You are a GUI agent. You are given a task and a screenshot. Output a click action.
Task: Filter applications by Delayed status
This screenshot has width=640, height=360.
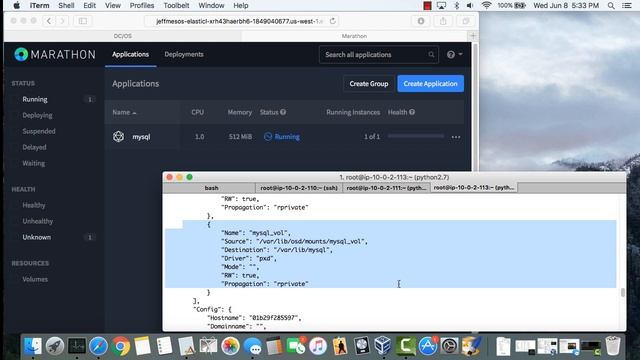click(34, 147)
